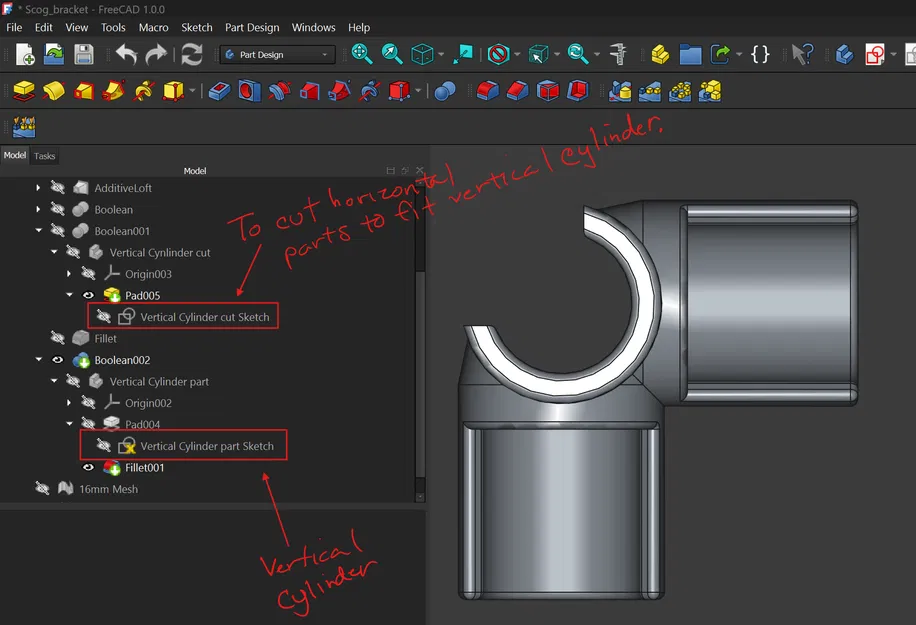Open the additive primitives dropdown arrow
This screenshot has height=625, width=916.
(x=192, y=91)
